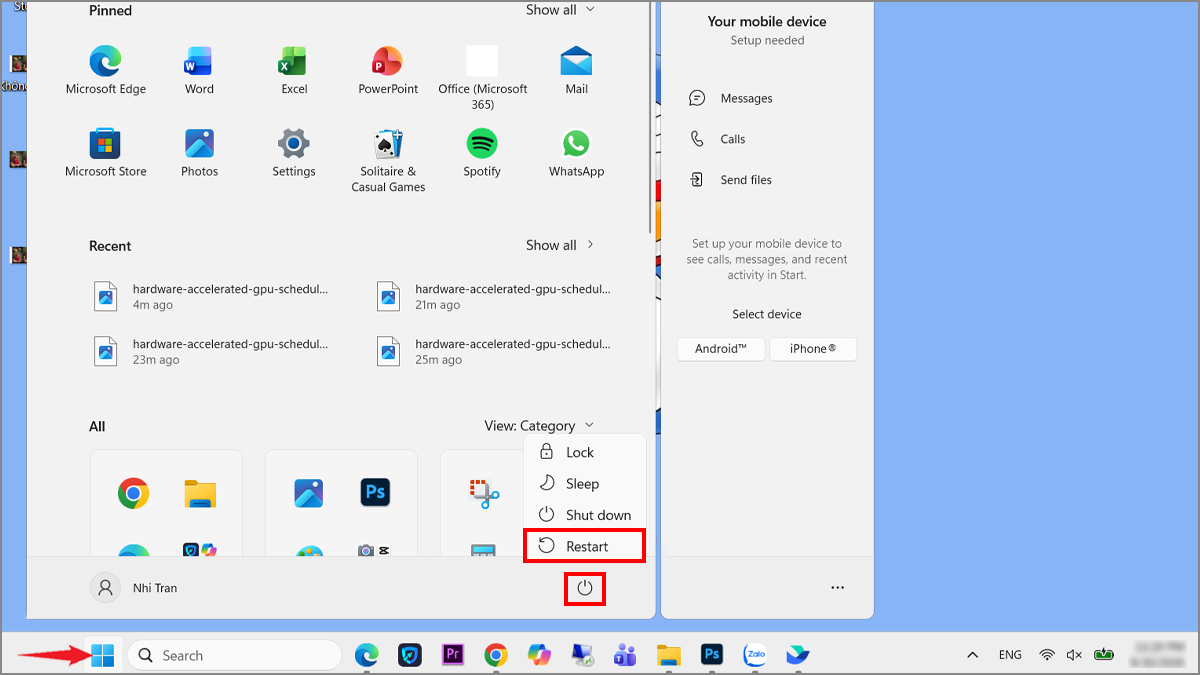This screenshot has width=1200, height=675.
Task: Show all Recent files
Action: click(x=560, y=245)
